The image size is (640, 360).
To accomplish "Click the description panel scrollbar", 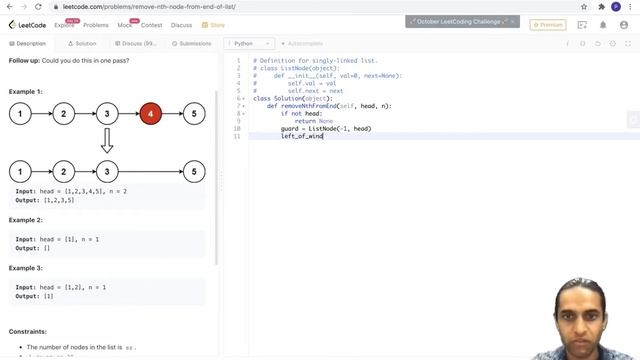I will [x=216, y=177].
